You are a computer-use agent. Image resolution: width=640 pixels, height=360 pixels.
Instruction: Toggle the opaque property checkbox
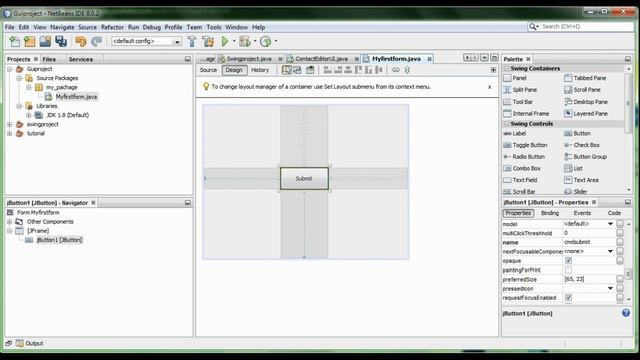568,260
